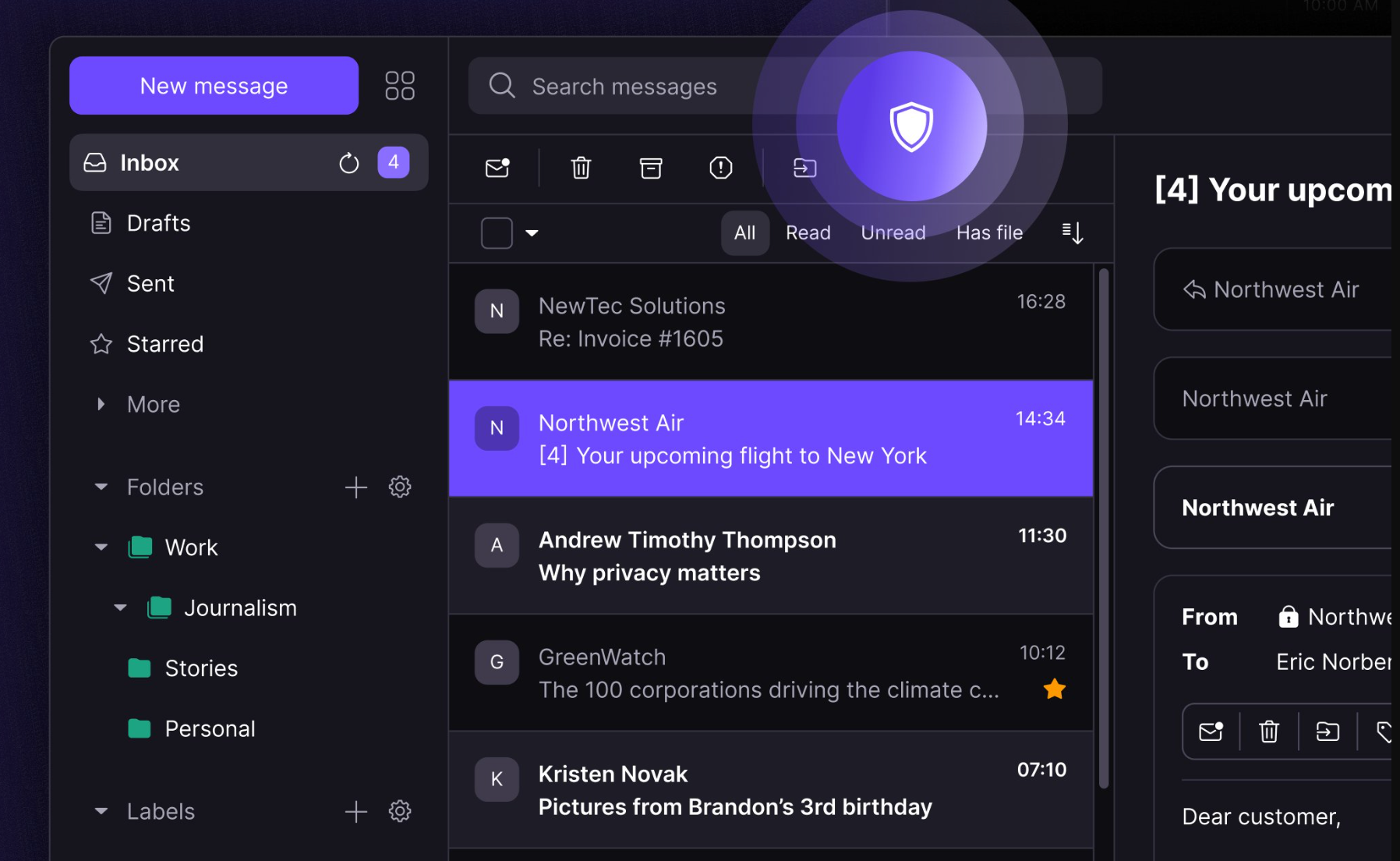The height and width of the screenshot is (861, 1400).
Task: Click the purple shield icon
Action: 911,126
